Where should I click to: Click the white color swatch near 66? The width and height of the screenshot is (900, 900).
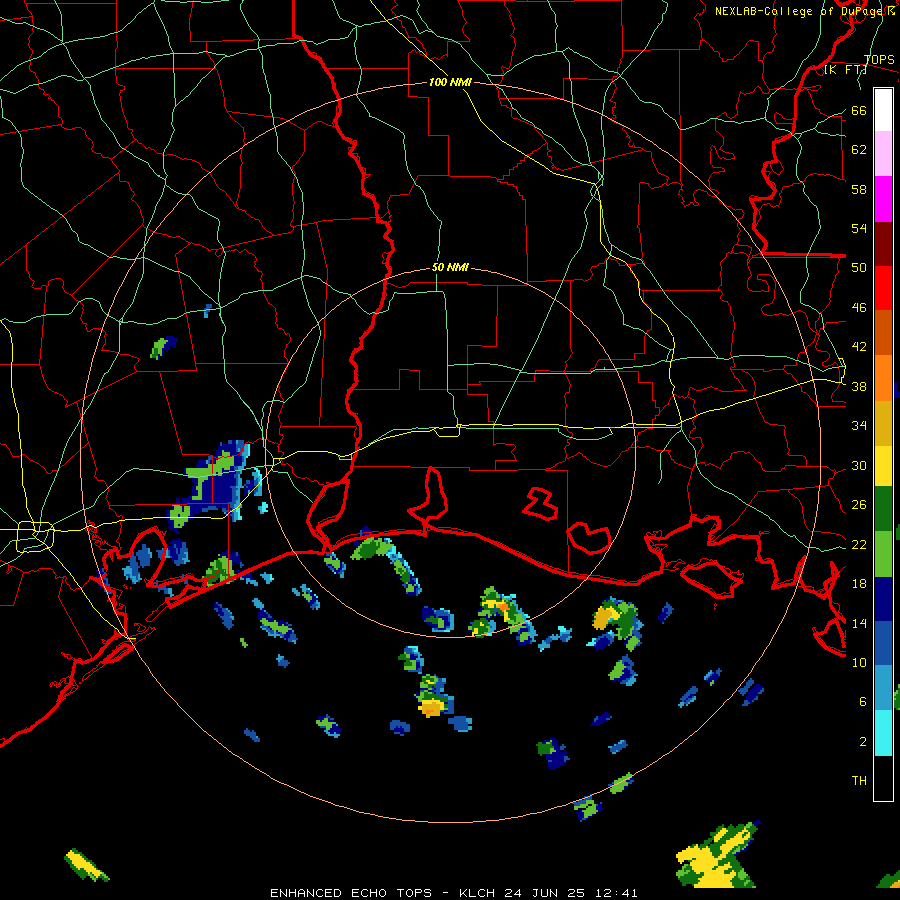883,110
